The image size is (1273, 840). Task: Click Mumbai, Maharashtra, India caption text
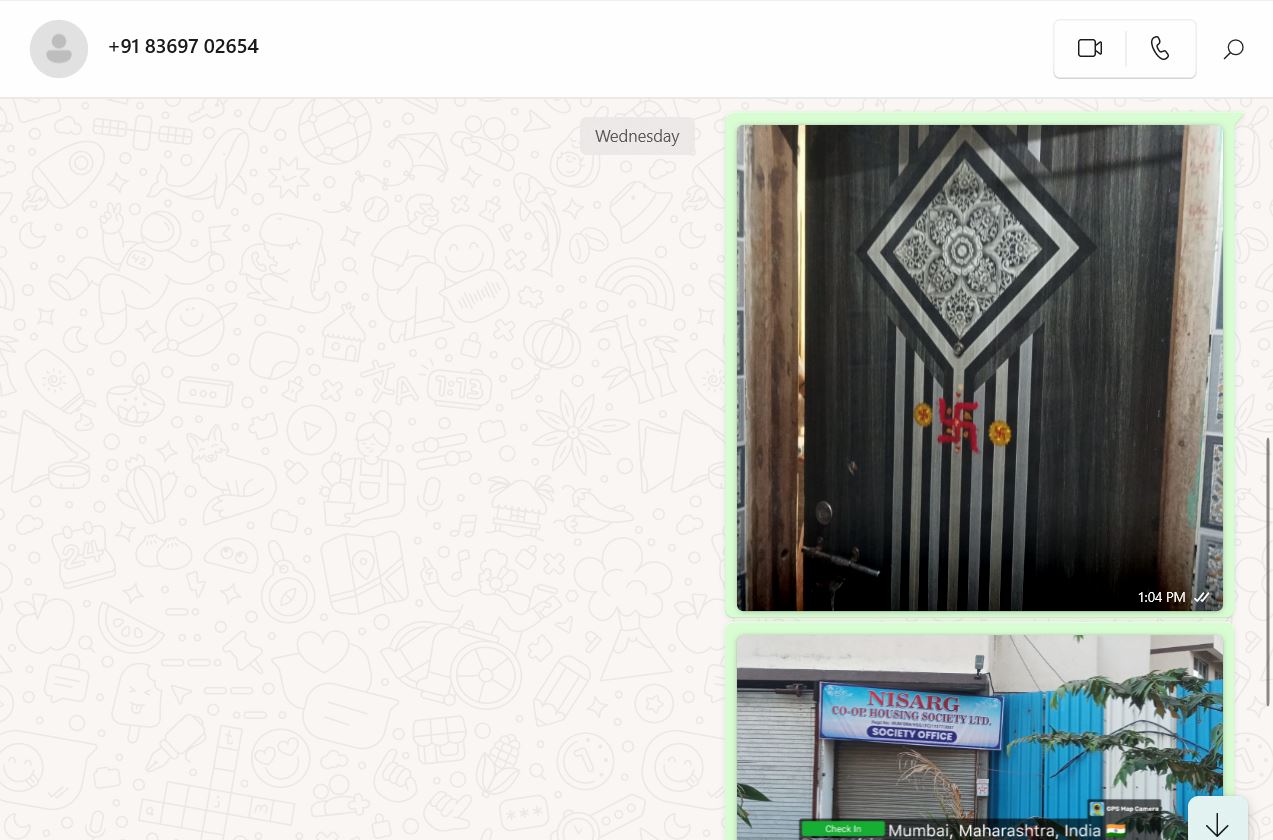994,830
